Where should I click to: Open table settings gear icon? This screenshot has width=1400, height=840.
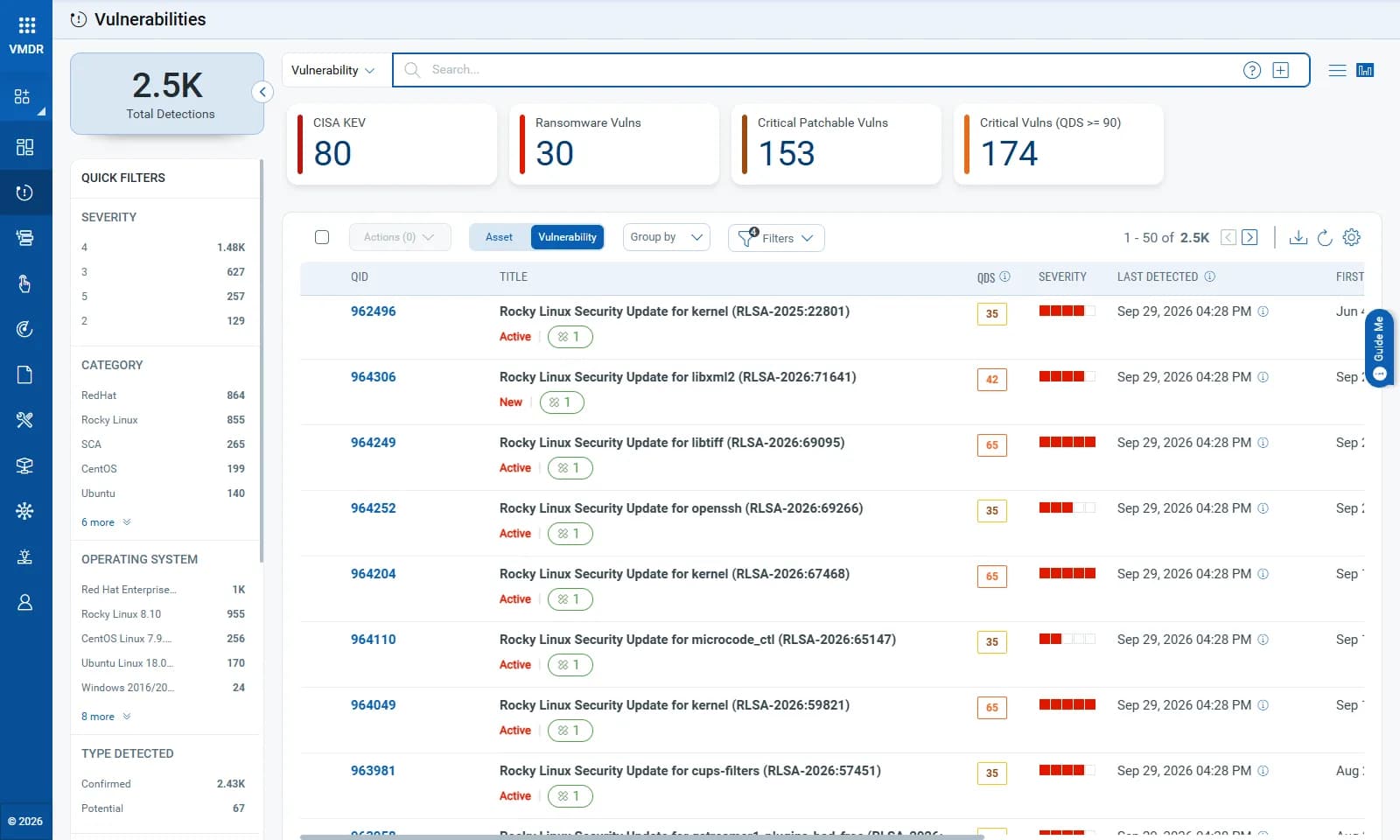(x=1352, y=237)
